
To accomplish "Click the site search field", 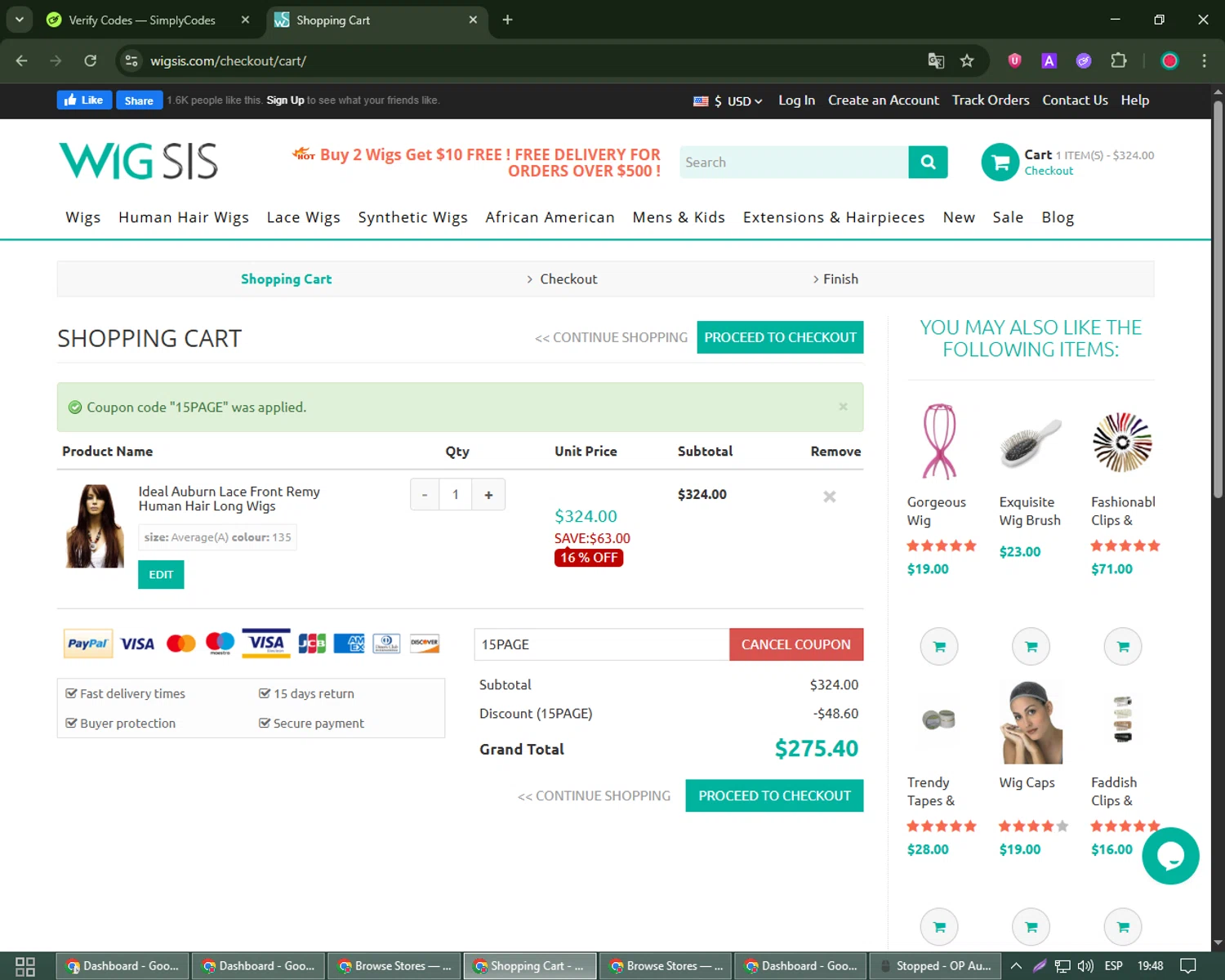I will pyautogui.click(x=794, y=162).
